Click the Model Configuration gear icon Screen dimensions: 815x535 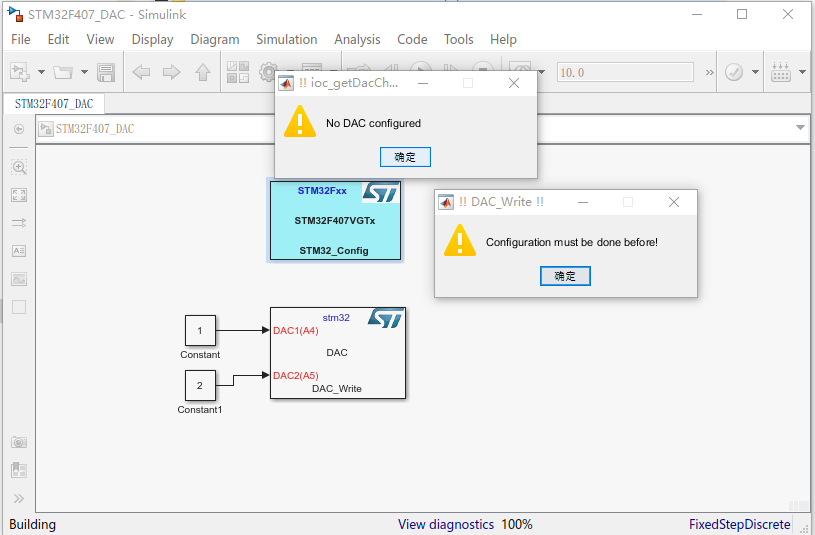[x=267, y=72]
